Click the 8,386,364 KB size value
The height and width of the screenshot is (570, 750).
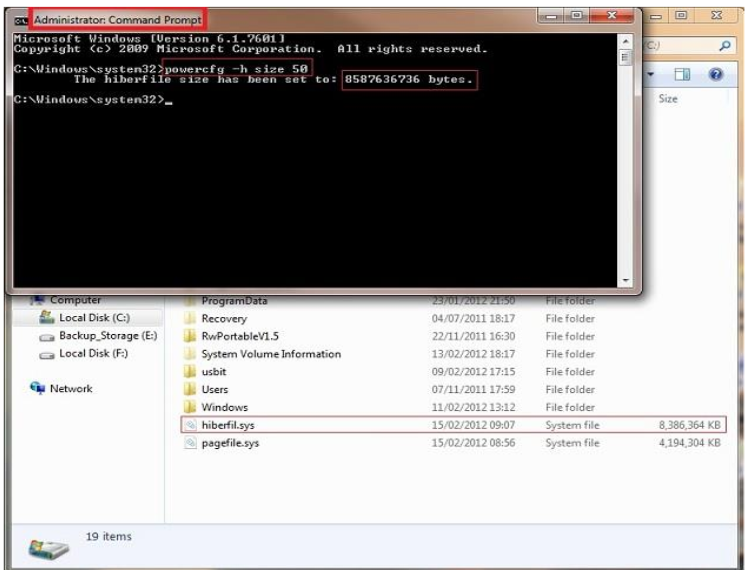point(689,425)
